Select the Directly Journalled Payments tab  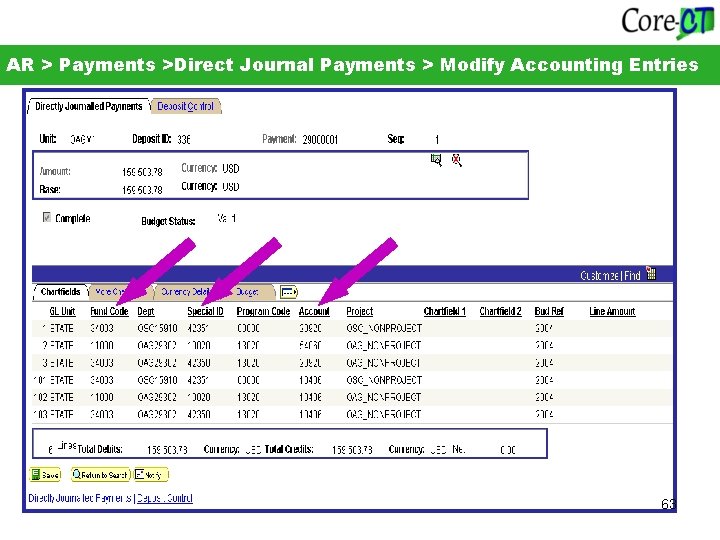coord(89,106)
